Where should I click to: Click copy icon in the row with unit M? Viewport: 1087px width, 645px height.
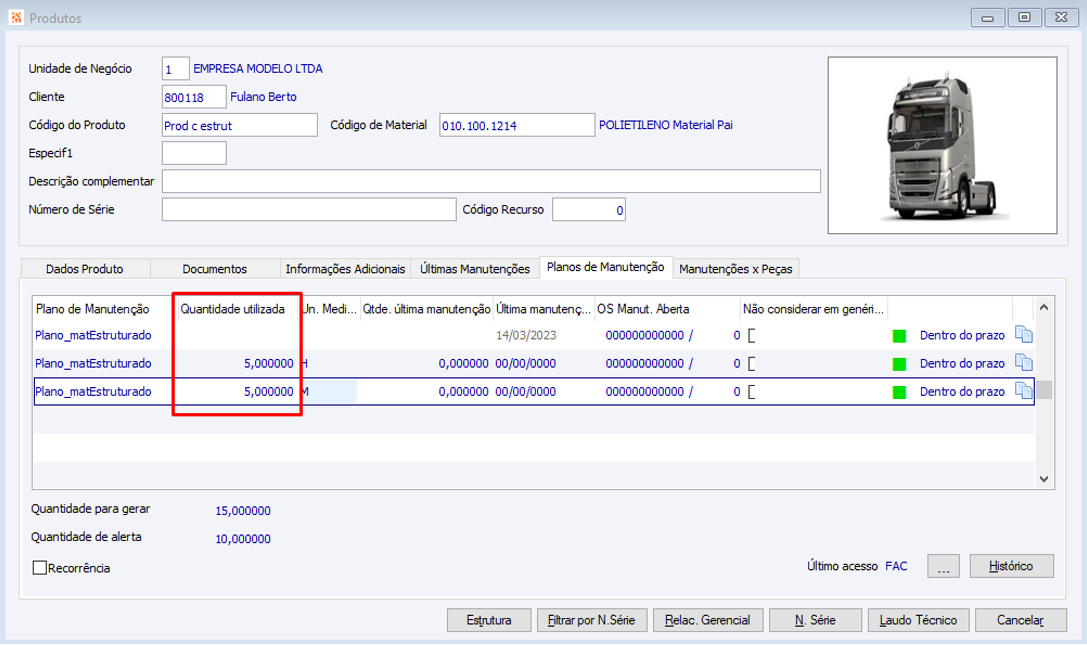[x=1024, y=391]
